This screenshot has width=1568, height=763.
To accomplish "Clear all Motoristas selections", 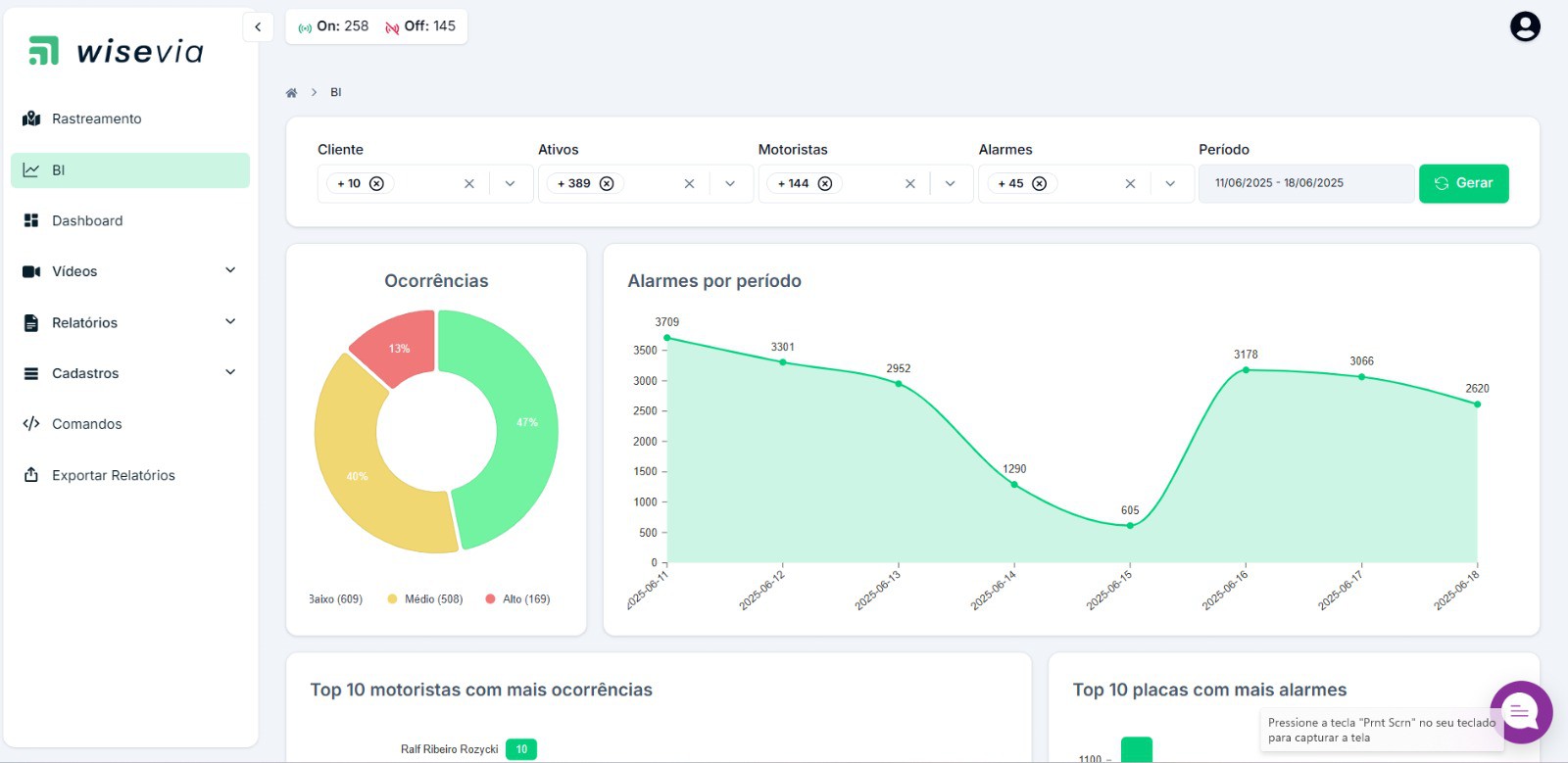I will [x=909, y=184].
